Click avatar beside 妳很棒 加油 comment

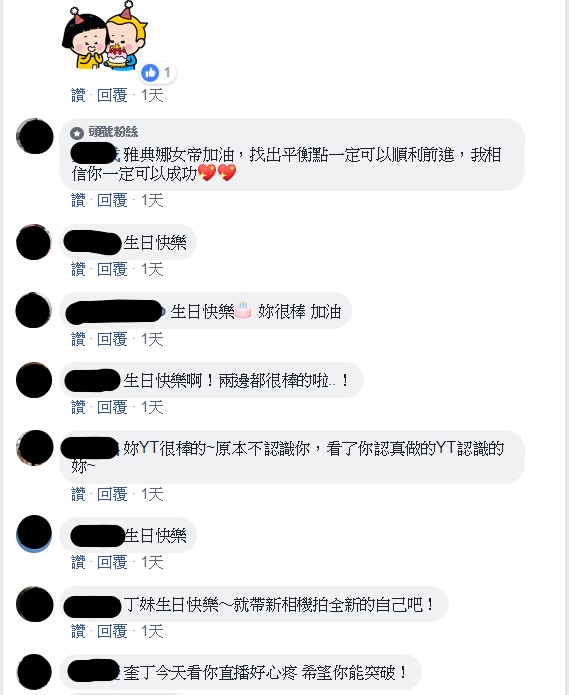coord(34,310)
